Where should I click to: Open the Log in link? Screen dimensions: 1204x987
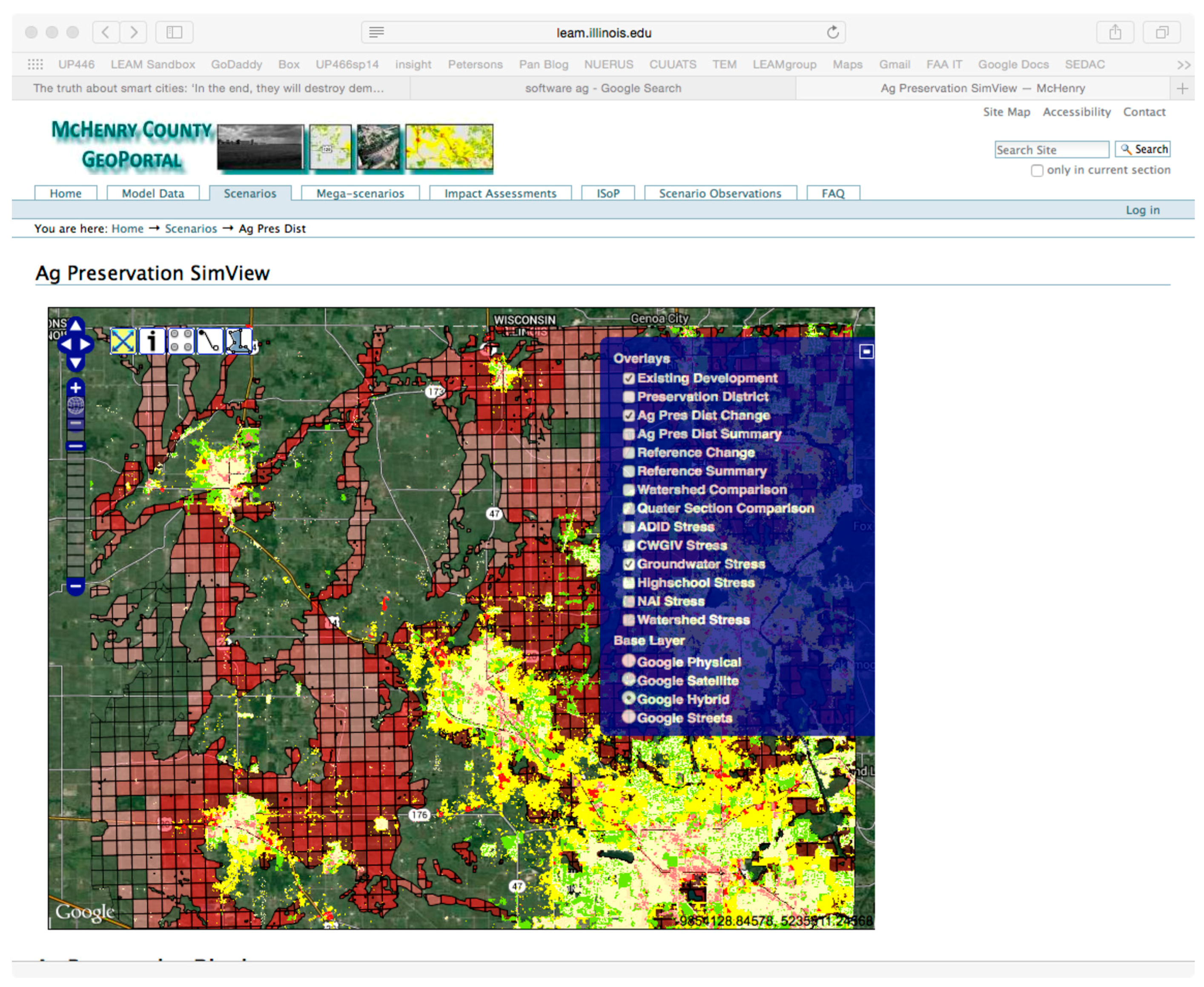(x=1142, y=210)
